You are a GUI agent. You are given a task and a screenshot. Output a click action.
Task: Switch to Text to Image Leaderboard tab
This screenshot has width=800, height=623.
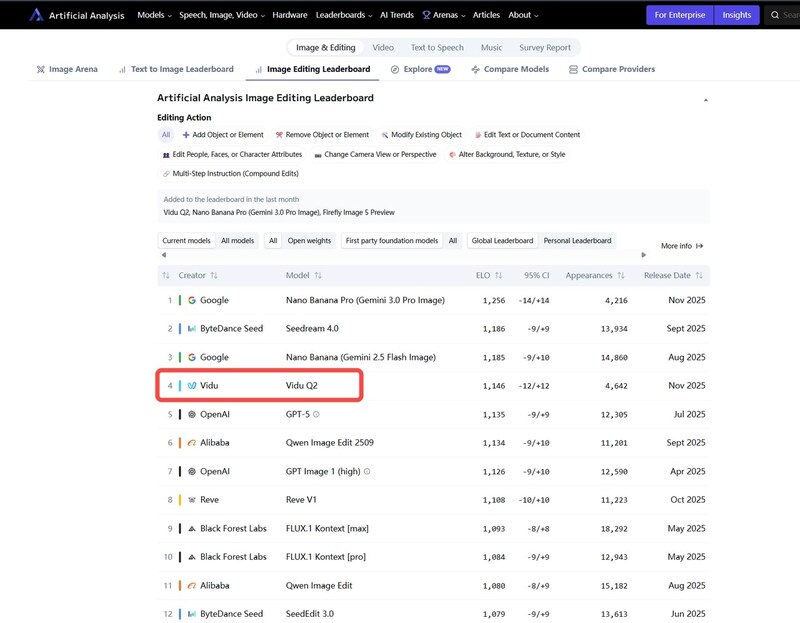(x=175, y=70)
